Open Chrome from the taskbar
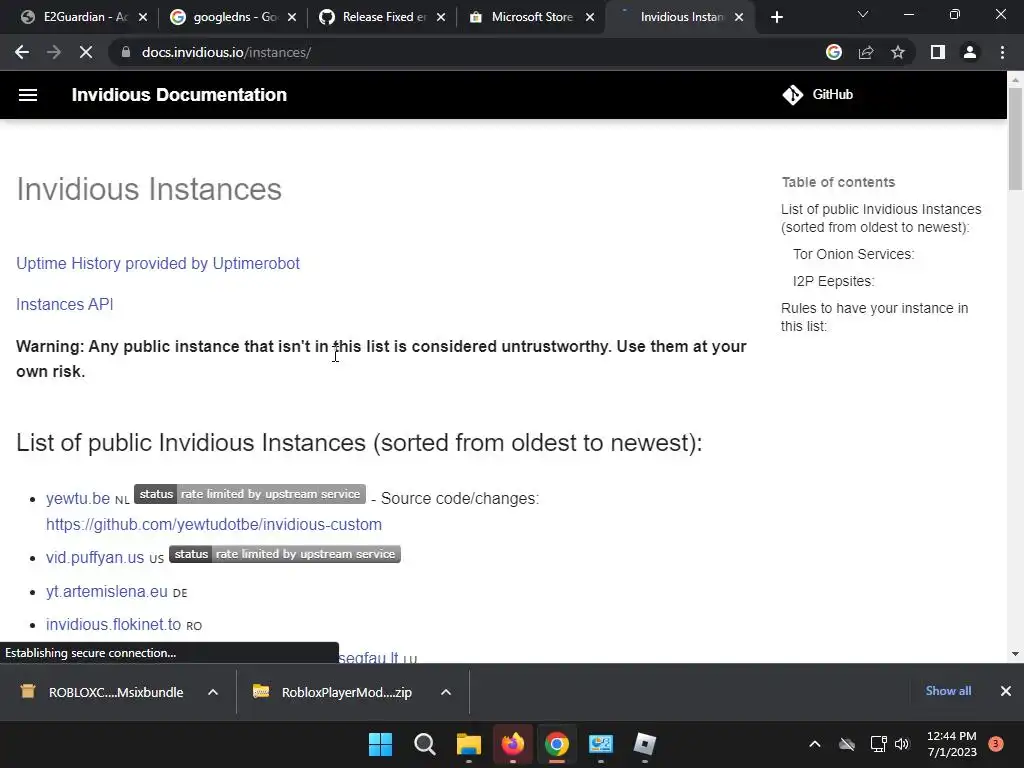This screenshot has height=768, width=1024. (x=556, y=744)
